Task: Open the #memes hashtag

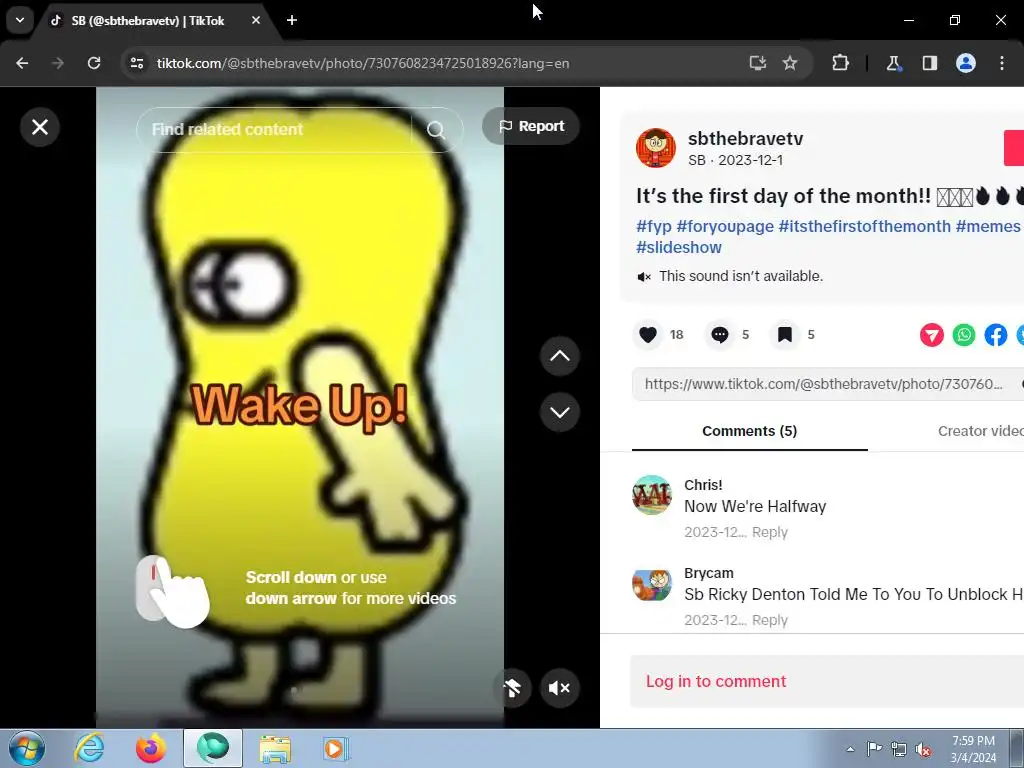Action: 987,226
